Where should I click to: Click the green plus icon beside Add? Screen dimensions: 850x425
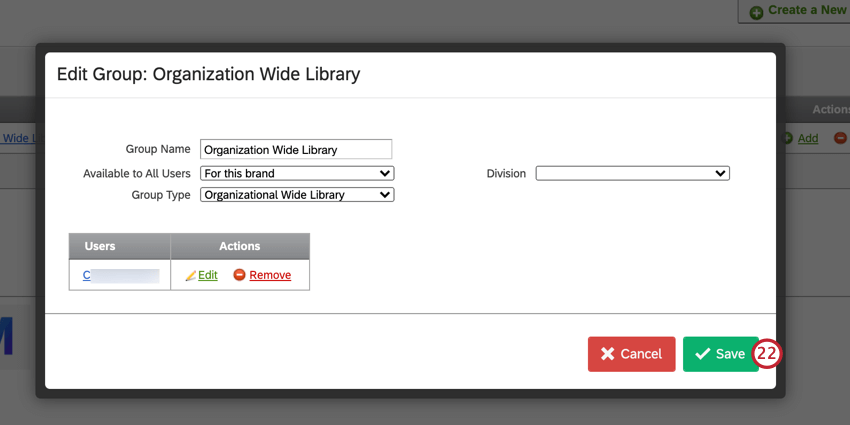(x=787, y=138)
